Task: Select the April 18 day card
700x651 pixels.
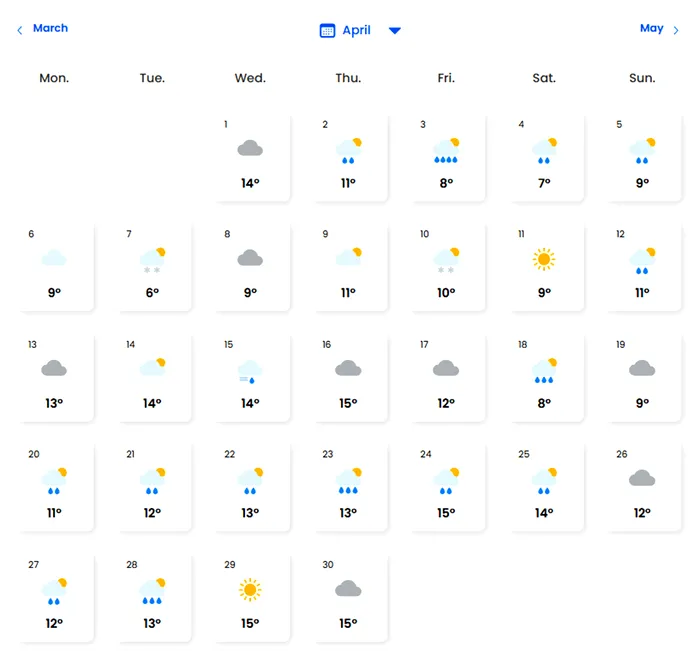Action: [x=544, y=376]
